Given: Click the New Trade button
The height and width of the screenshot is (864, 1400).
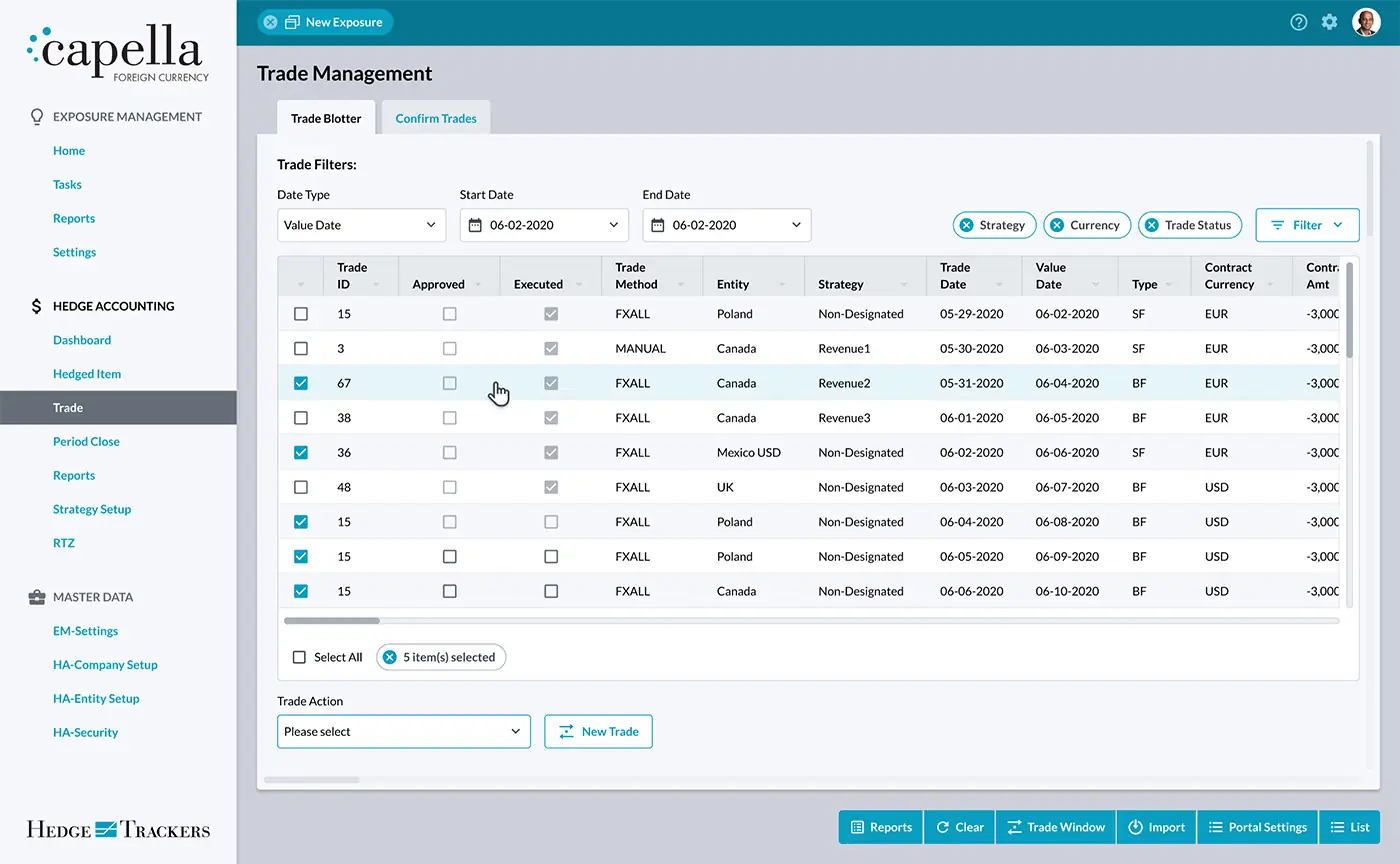Looking at the screenshot, I should coord(598,731).
